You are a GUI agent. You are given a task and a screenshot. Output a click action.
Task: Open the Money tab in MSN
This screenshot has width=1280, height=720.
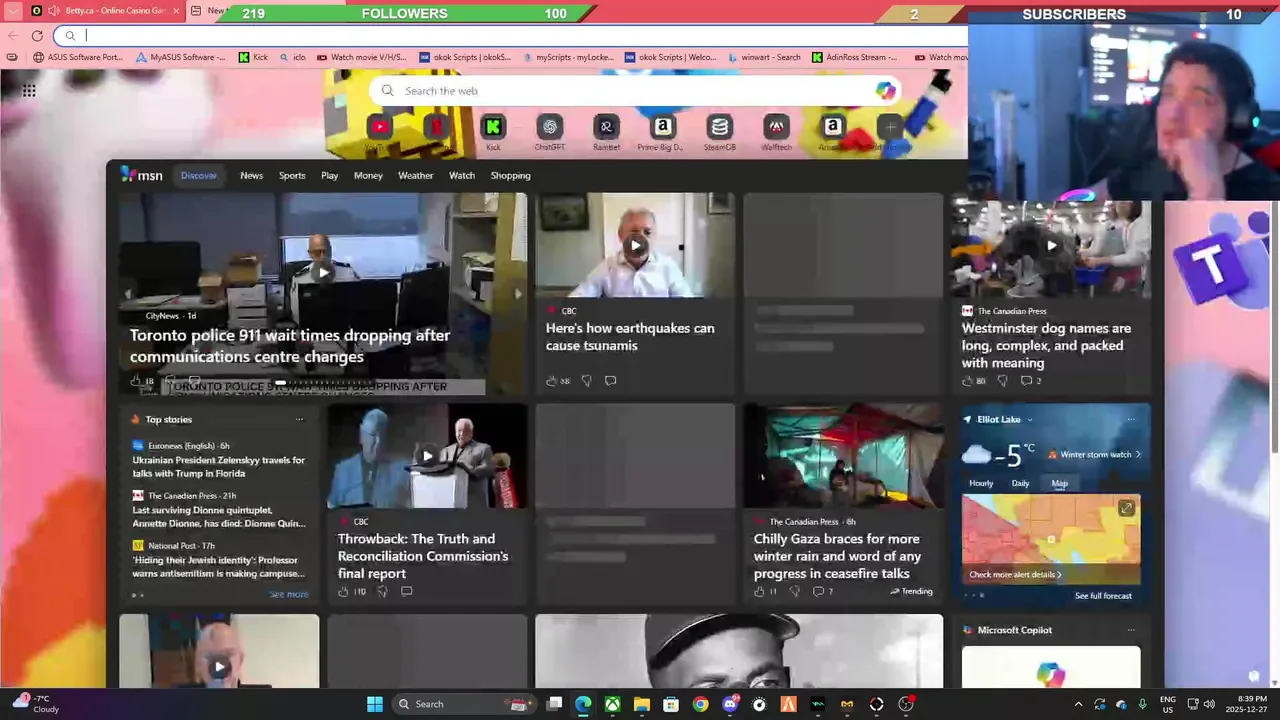[x=368, y=175]
